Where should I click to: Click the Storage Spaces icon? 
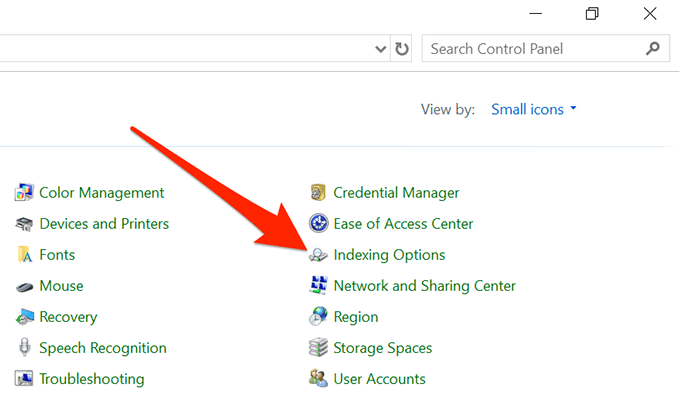point(319,348)
